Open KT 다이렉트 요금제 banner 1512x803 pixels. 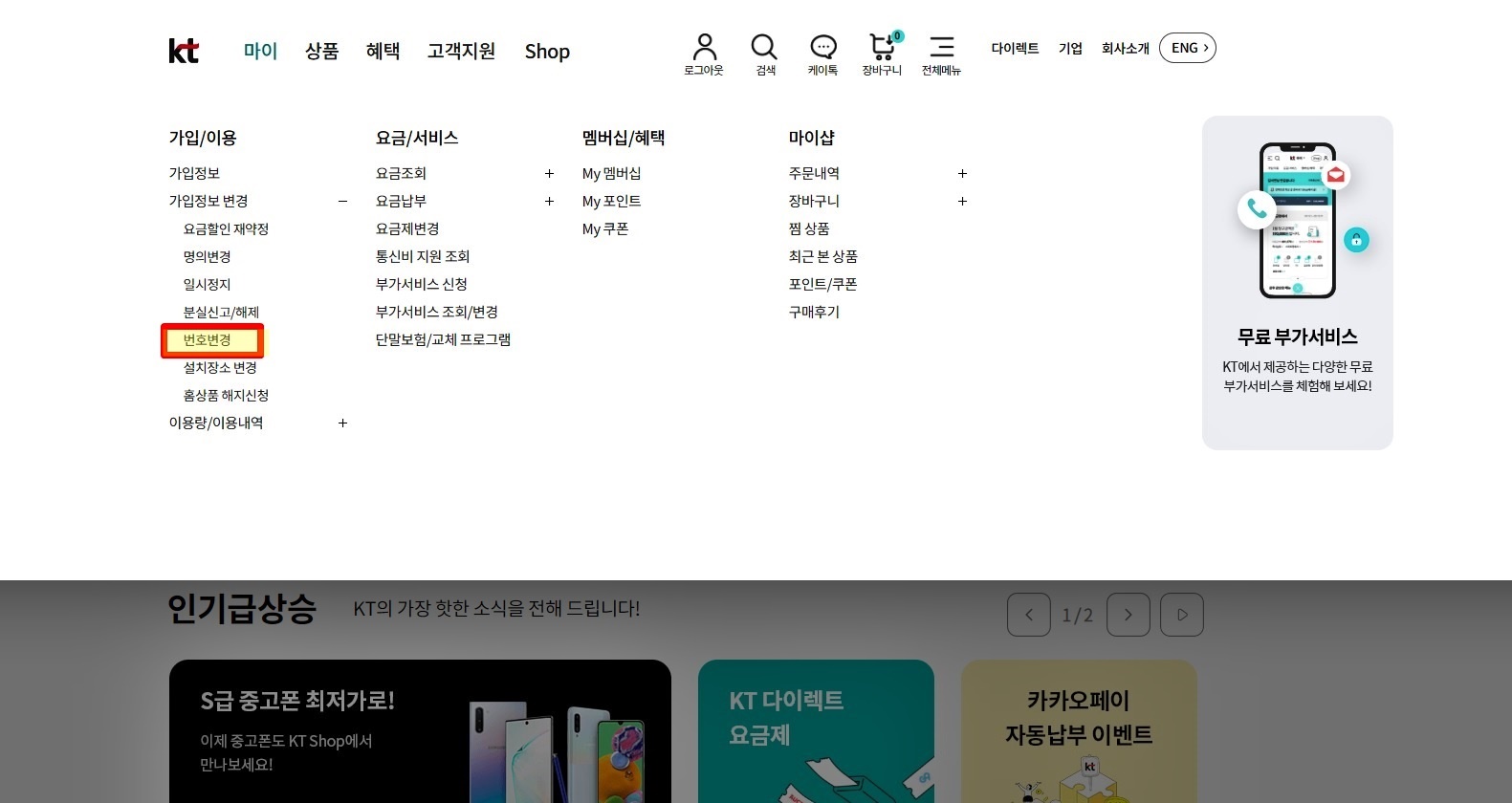(x=816, y=731)
